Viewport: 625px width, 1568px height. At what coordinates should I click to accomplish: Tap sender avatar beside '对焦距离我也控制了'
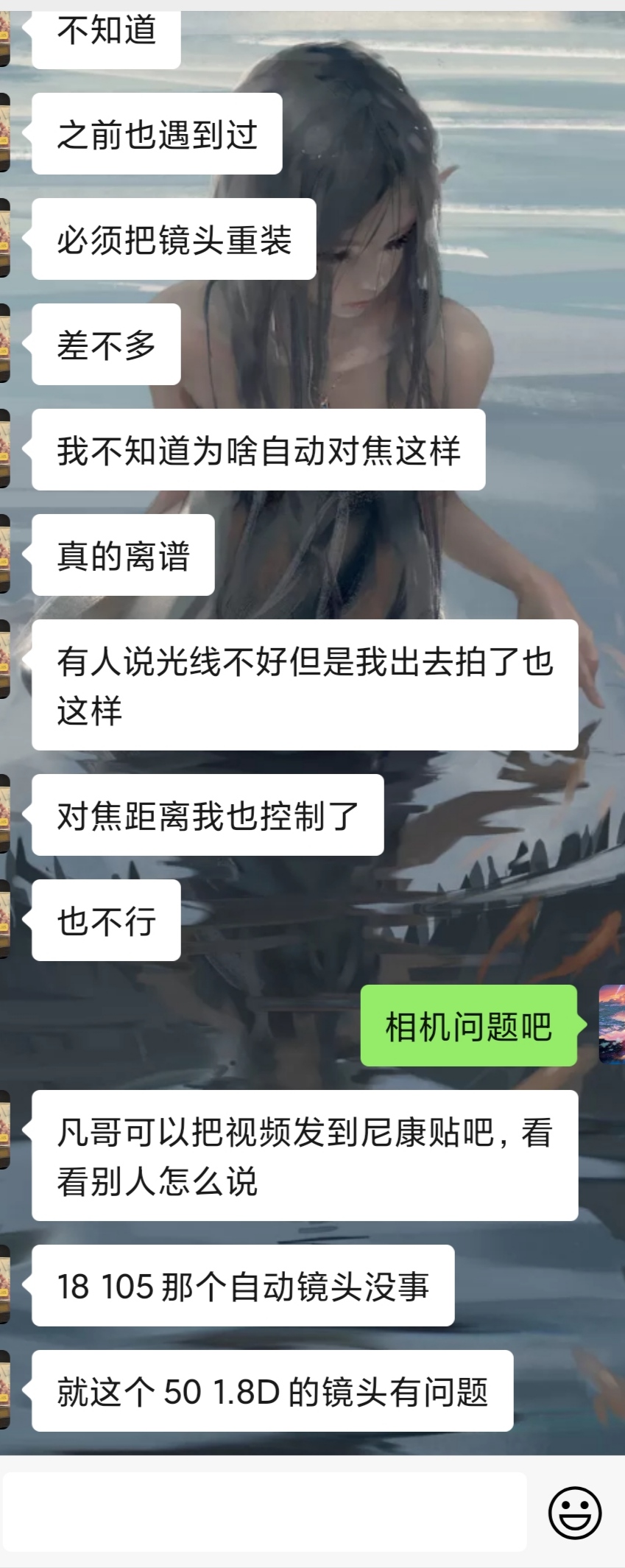click(x=4, y=815)
